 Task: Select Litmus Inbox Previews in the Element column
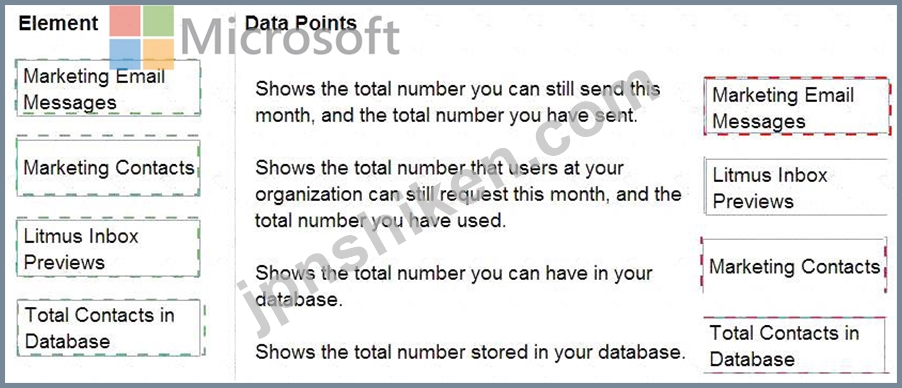tap(109, 248)
